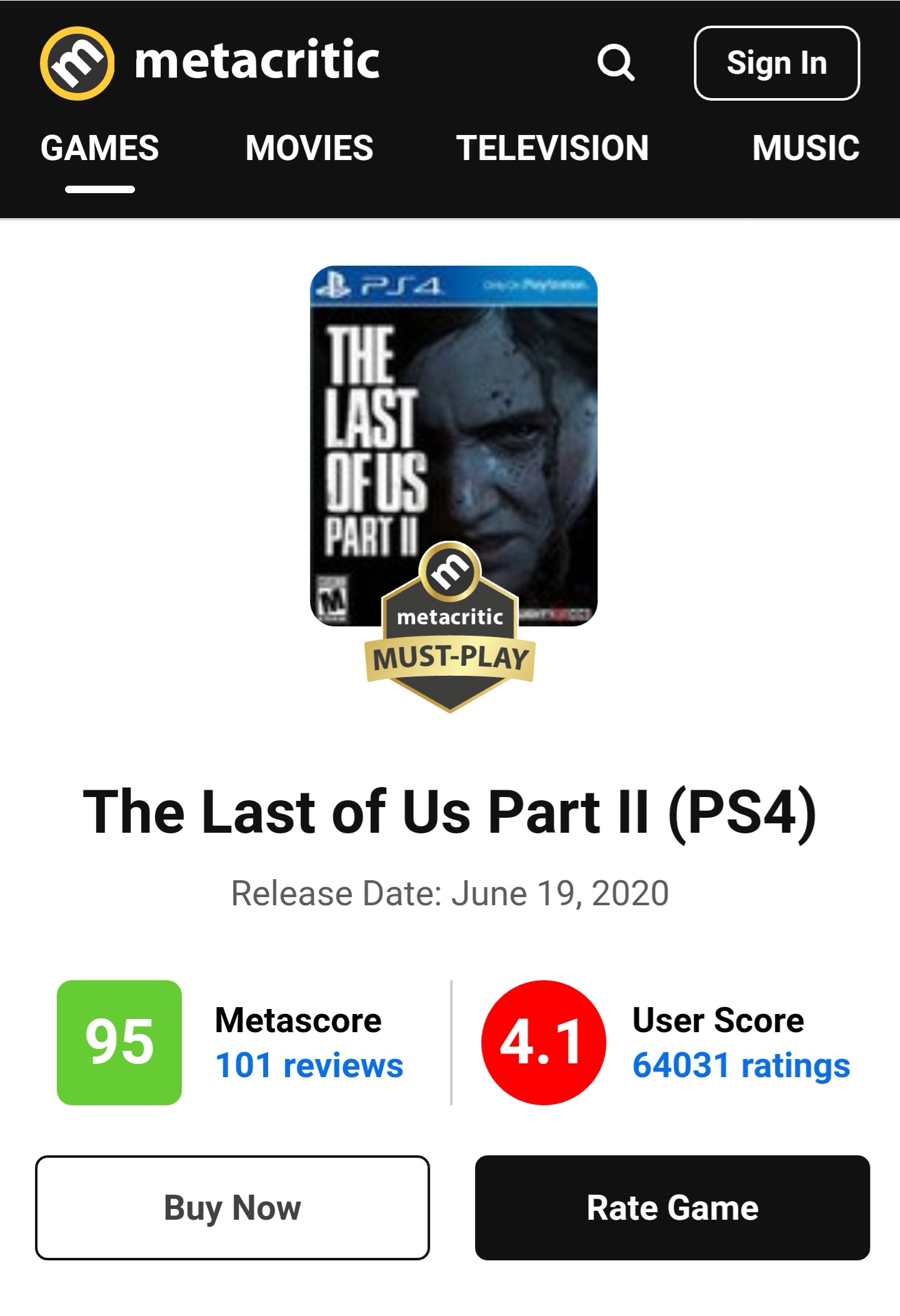This screenshot has width=900, height=1316.
Task: Open search via the magnifying glass icon
Action: point(616,63)
